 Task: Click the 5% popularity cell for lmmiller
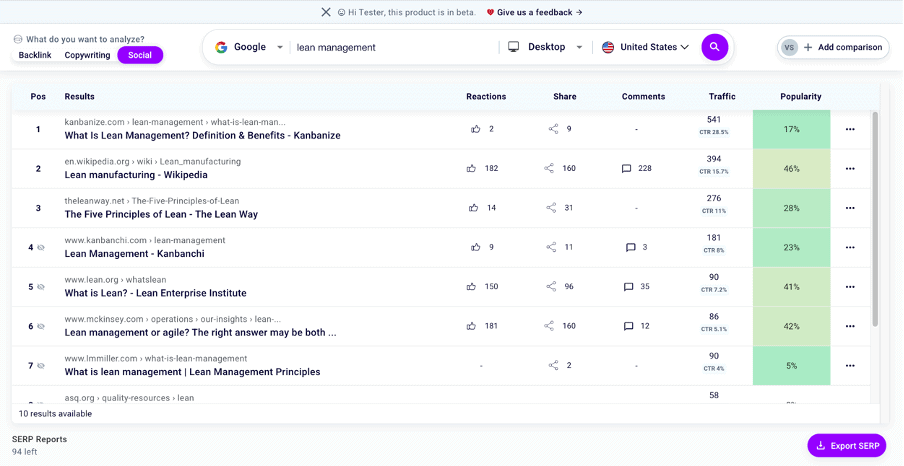792,366
